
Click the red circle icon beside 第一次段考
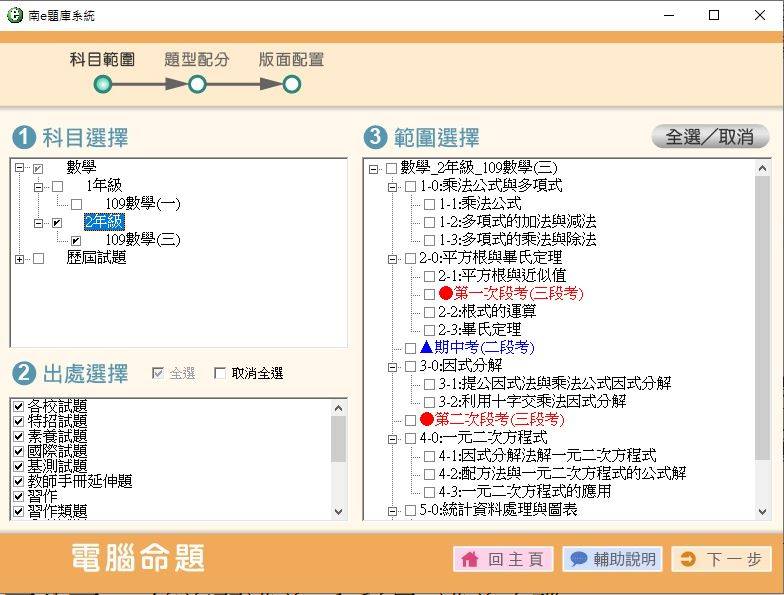(x=446, y=293)
